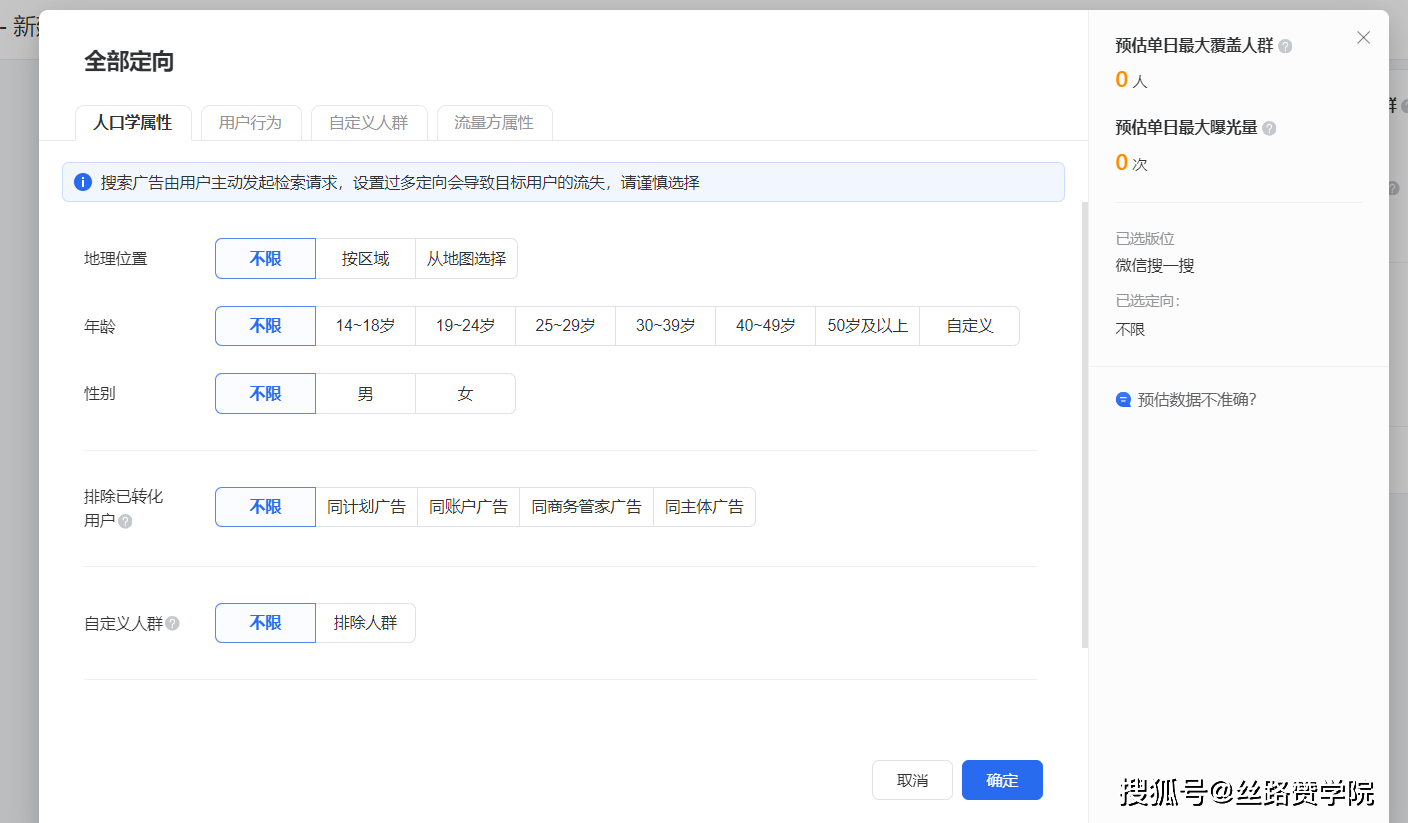This screenshot has height=823, width=1408.
Task: Click the chat icon before 预估数据不准确
Action: point(1123,400)
